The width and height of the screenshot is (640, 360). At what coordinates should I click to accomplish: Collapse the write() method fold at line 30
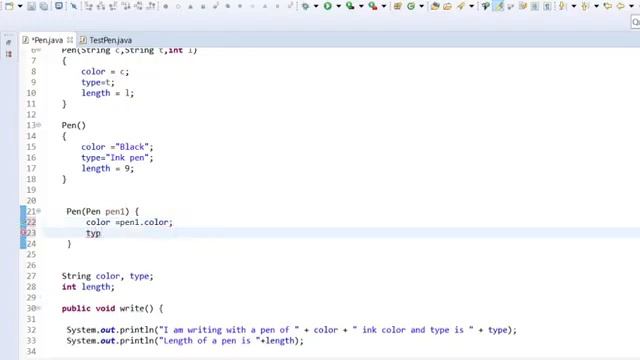pos(39,308)
